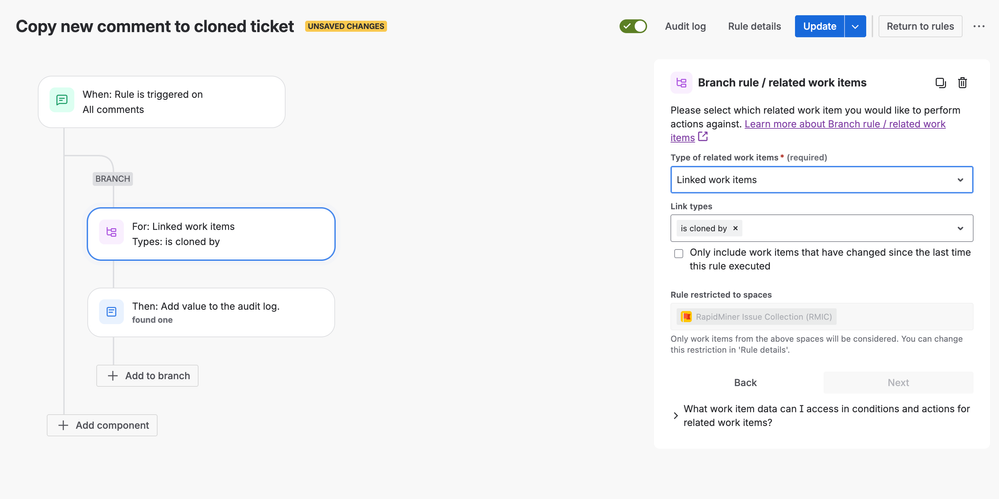Click the branch icon in the flow
The image size is (999, 499).
tap(111, 233)
